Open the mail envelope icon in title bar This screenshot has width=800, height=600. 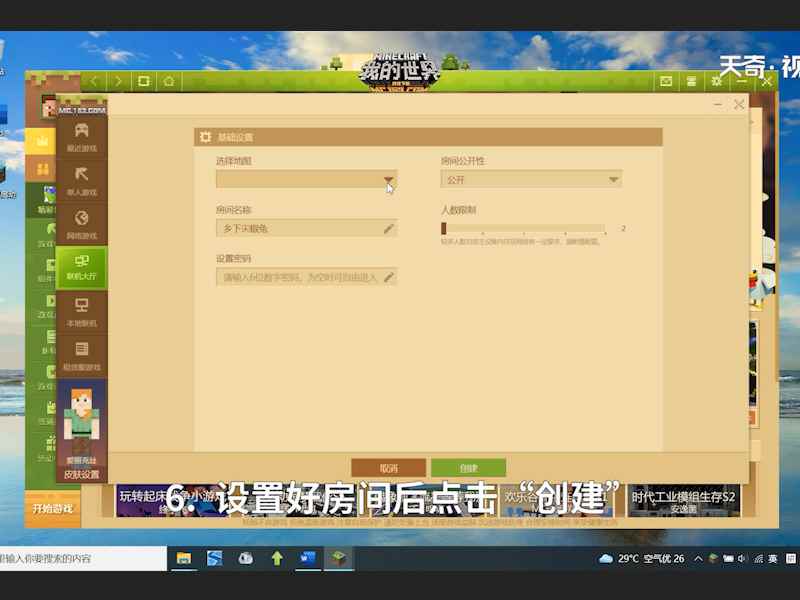coord(666,81)
